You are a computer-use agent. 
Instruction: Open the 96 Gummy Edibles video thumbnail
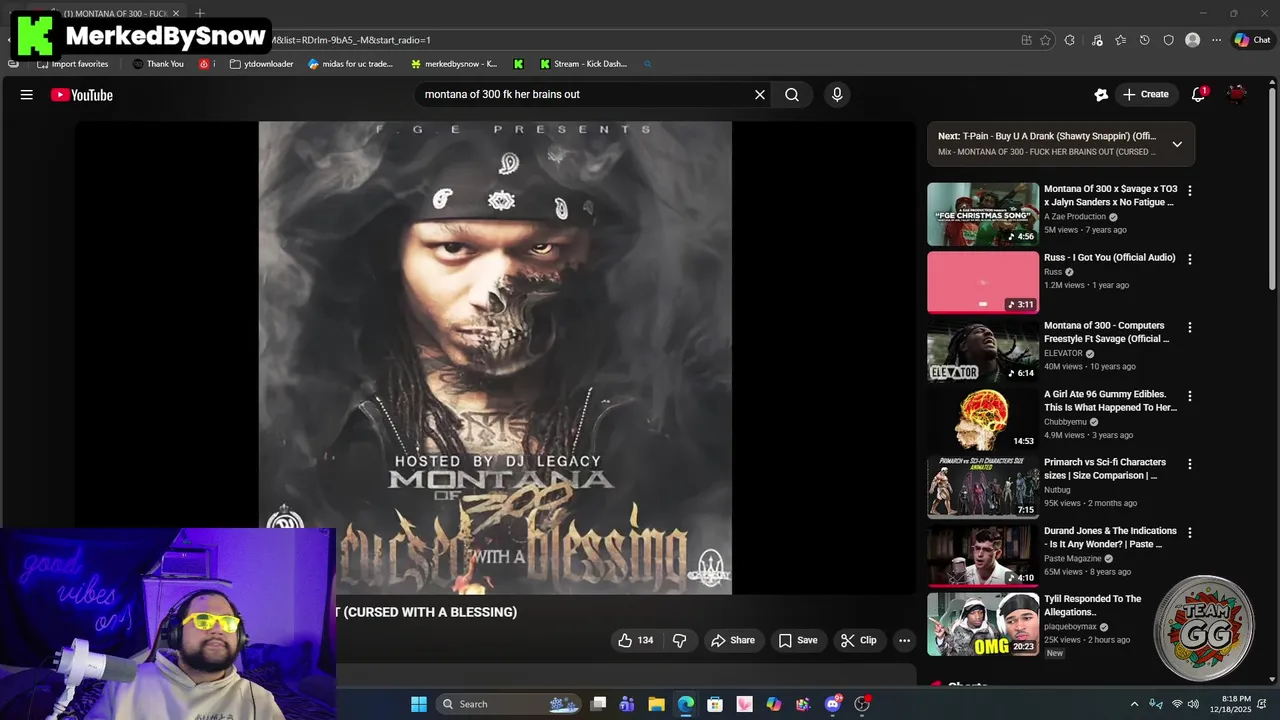click(983, 419)
